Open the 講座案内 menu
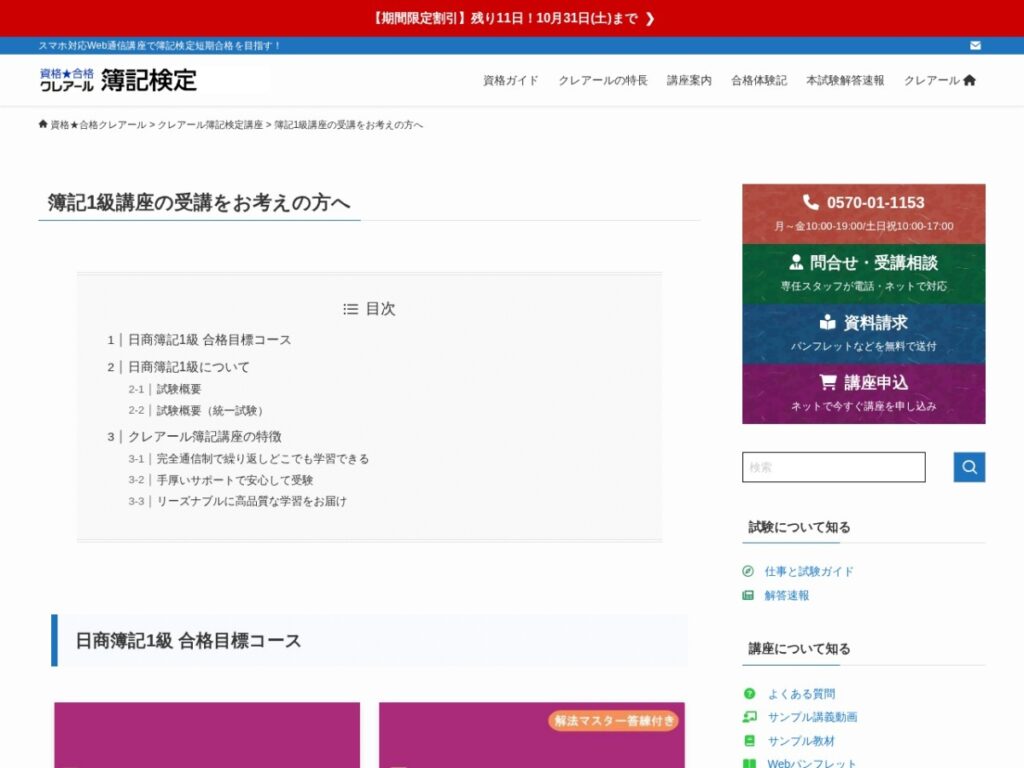 click(689, 80)
